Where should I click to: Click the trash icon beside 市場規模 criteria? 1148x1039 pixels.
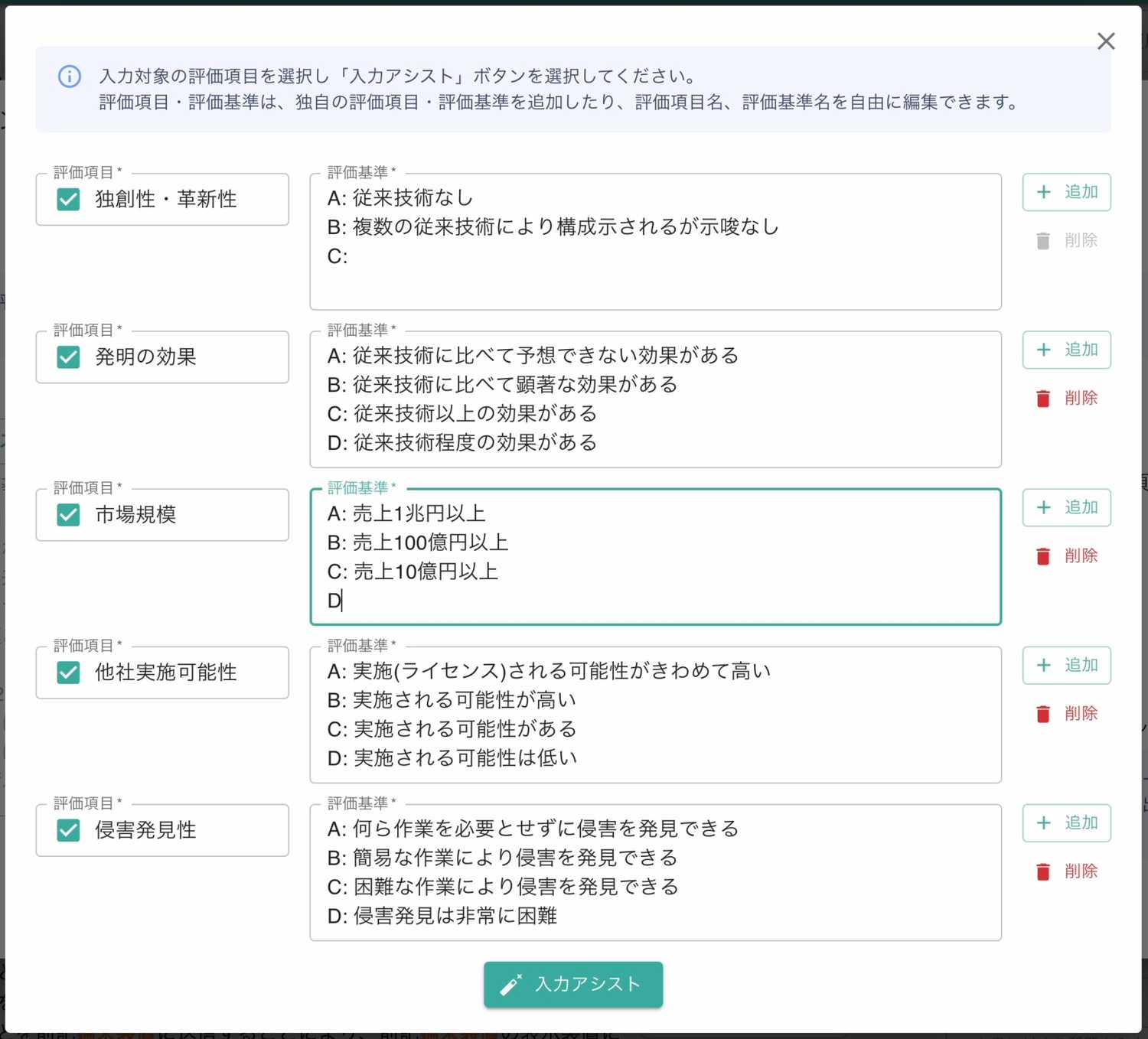click(1042, 555)
